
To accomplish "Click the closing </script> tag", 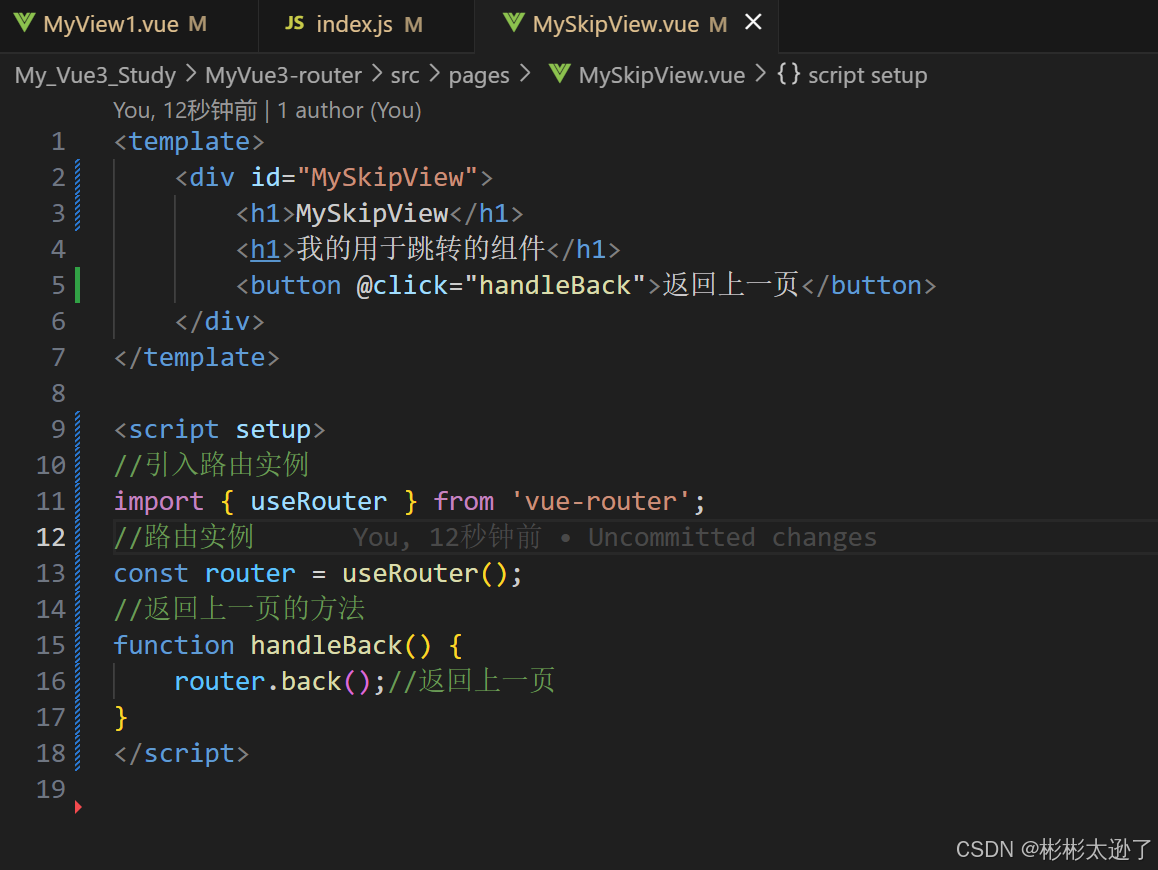I will [x=182, y=753].
